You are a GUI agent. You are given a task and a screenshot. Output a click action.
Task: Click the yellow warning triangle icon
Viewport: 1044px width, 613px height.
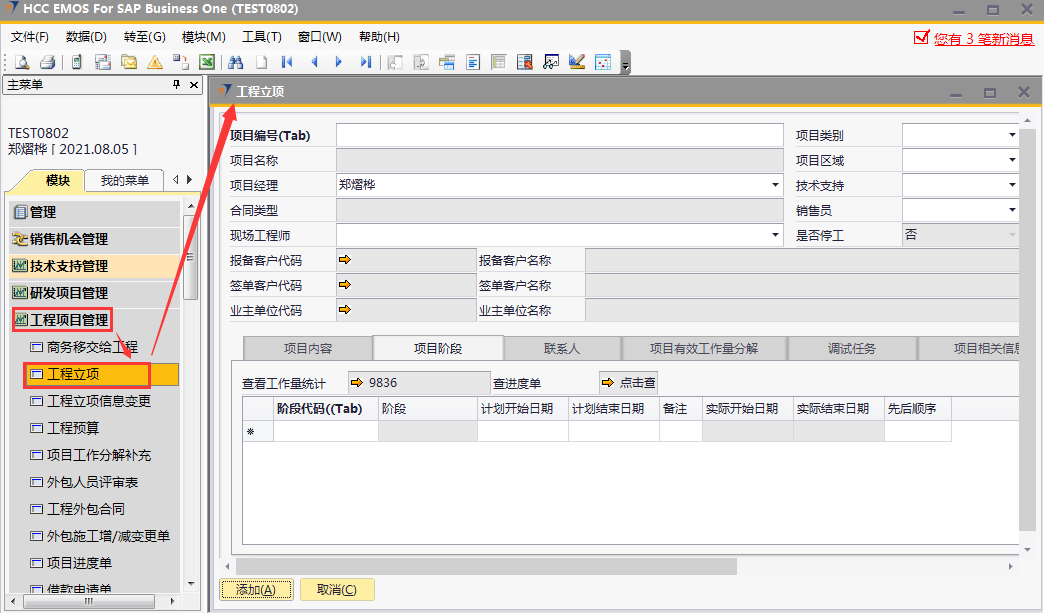click(x=155, y=62)
